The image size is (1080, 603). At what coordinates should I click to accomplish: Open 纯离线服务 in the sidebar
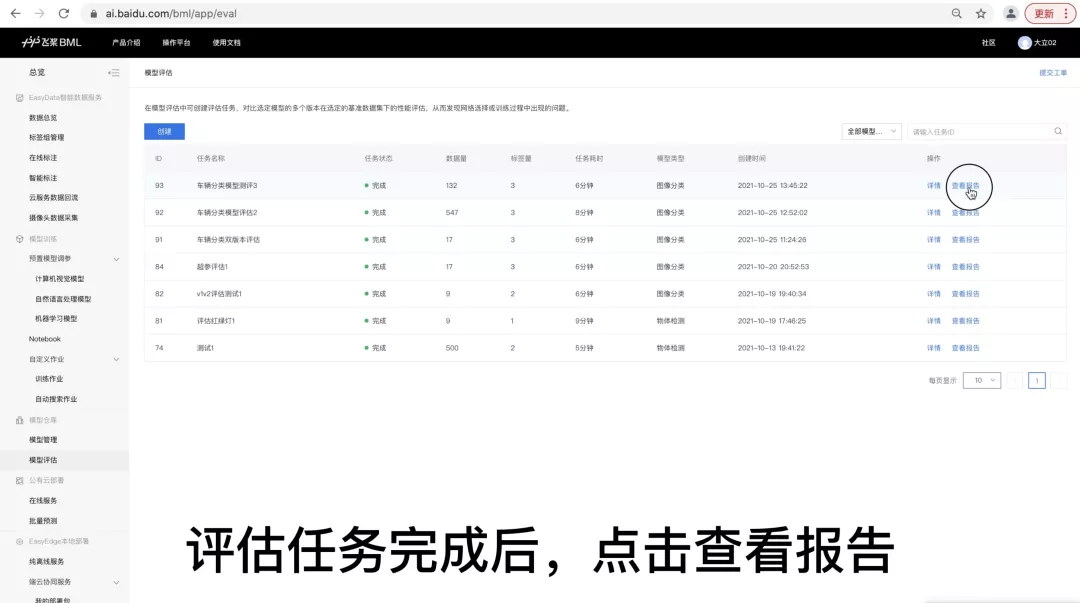point(46,562)
